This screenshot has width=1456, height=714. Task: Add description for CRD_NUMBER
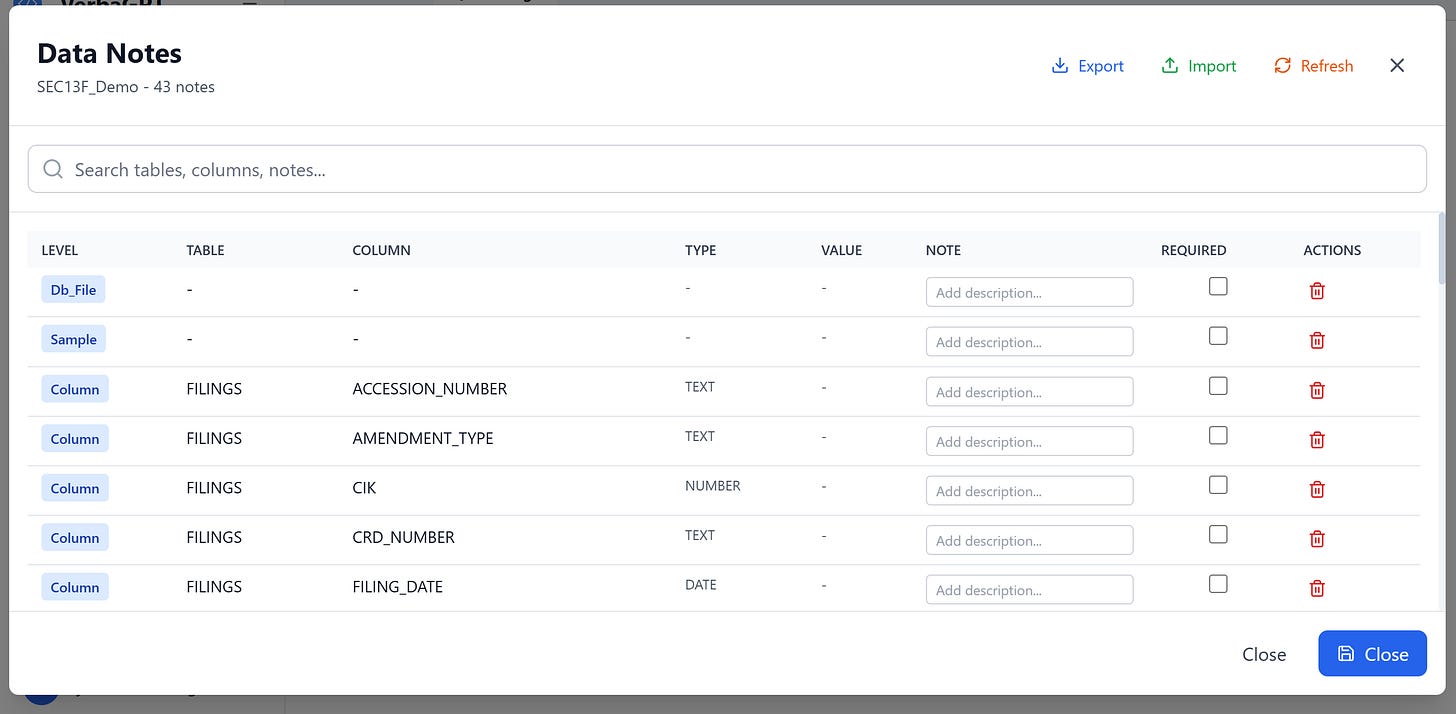(1029, 540)
